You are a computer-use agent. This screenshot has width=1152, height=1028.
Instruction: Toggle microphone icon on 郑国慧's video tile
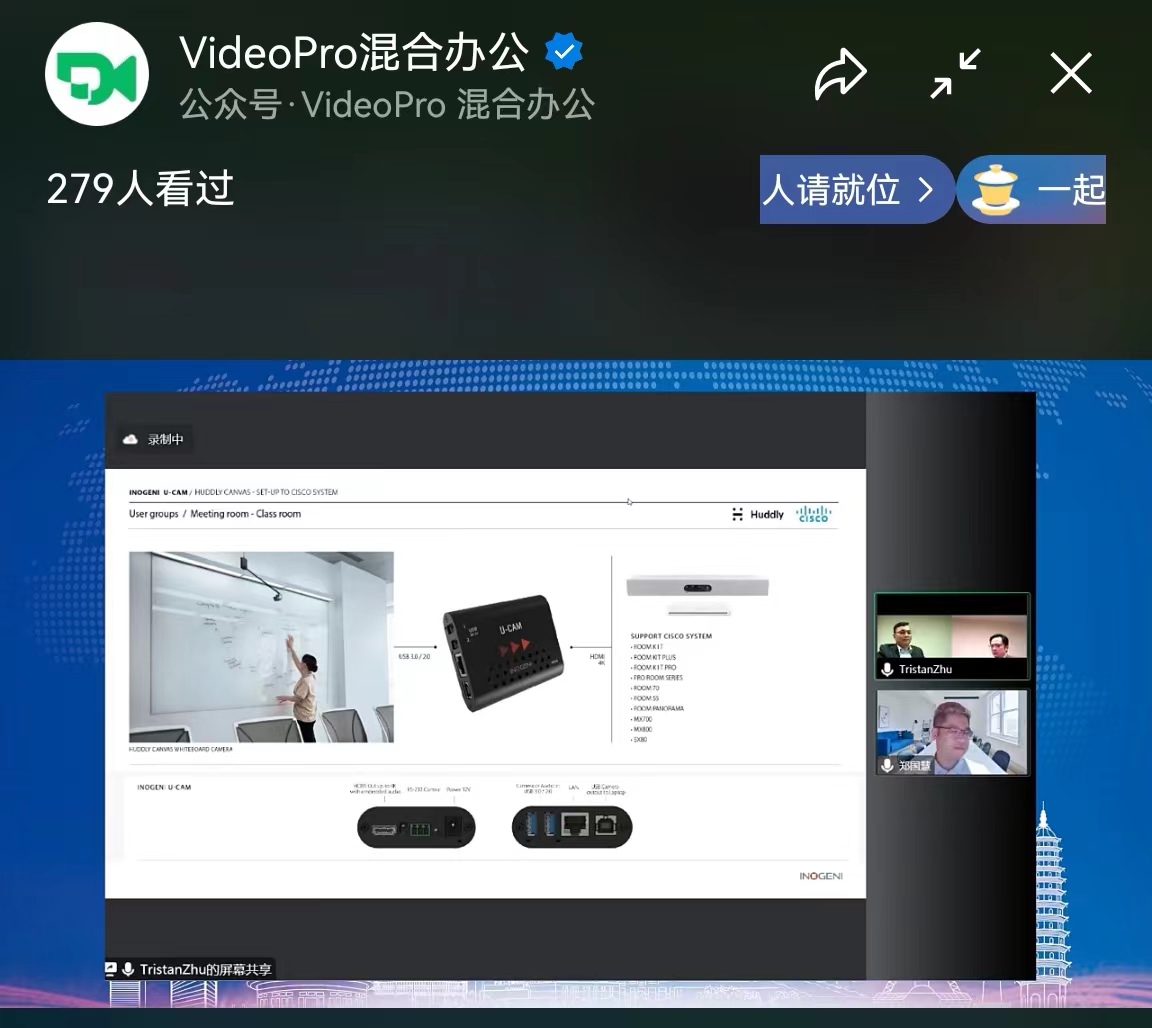(x=886, y=765)
